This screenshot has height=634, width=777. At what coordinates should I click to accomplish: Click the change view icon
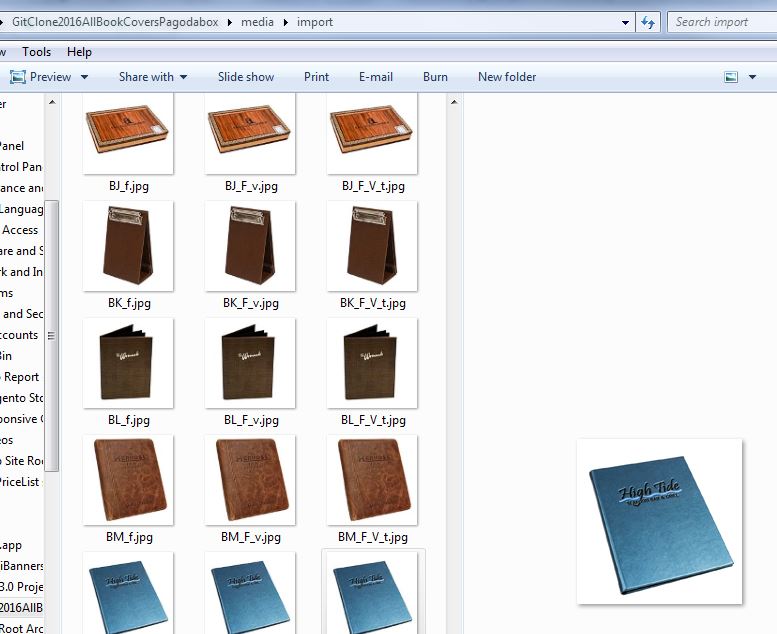tap(731, 77)
